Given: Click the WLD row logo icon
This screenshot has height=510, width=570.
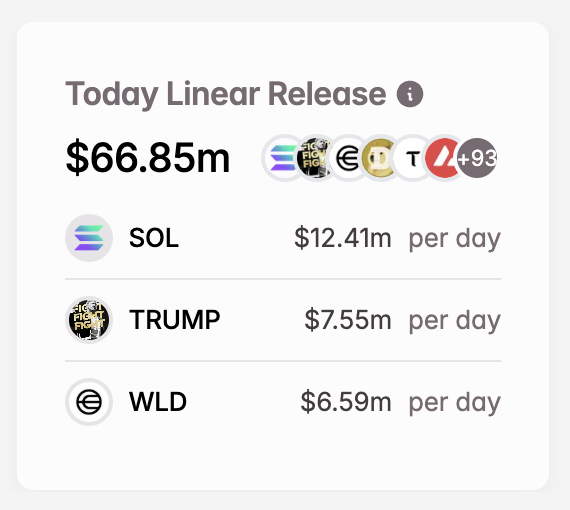Looking at the screenshot, I should coord(89,402).
